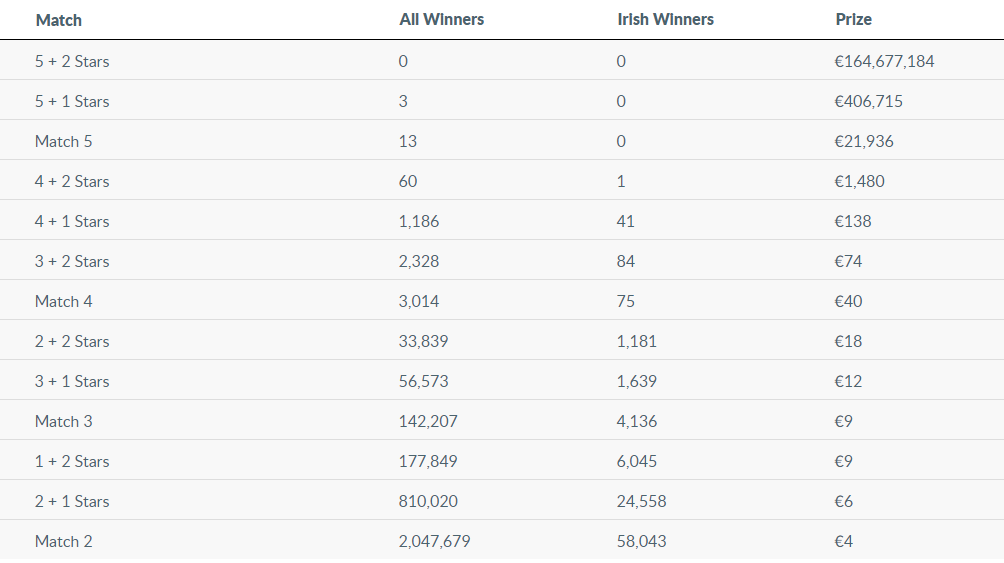1004x563 pixels.
Task: Select the 4 + 2 Stars row label
Action: [72, 181]
